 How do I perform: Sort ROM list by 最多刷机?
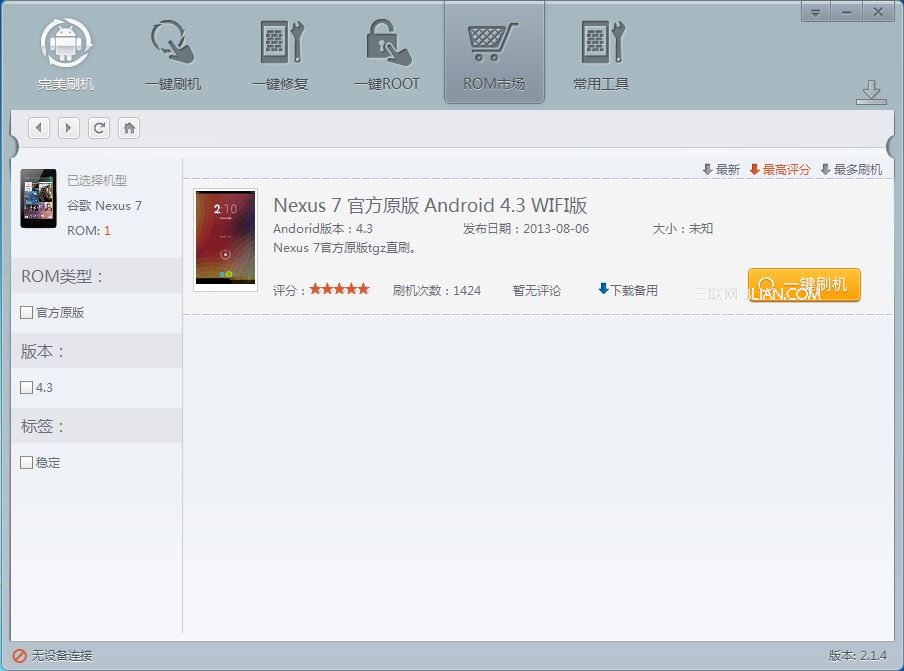click(851, 169)
